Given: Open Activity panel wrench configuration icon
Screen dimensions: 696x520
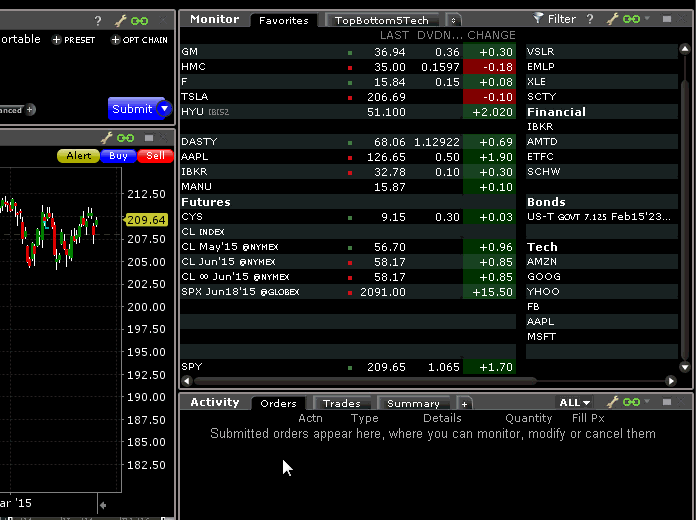Looking at the screenshot, I should [613, 402].
